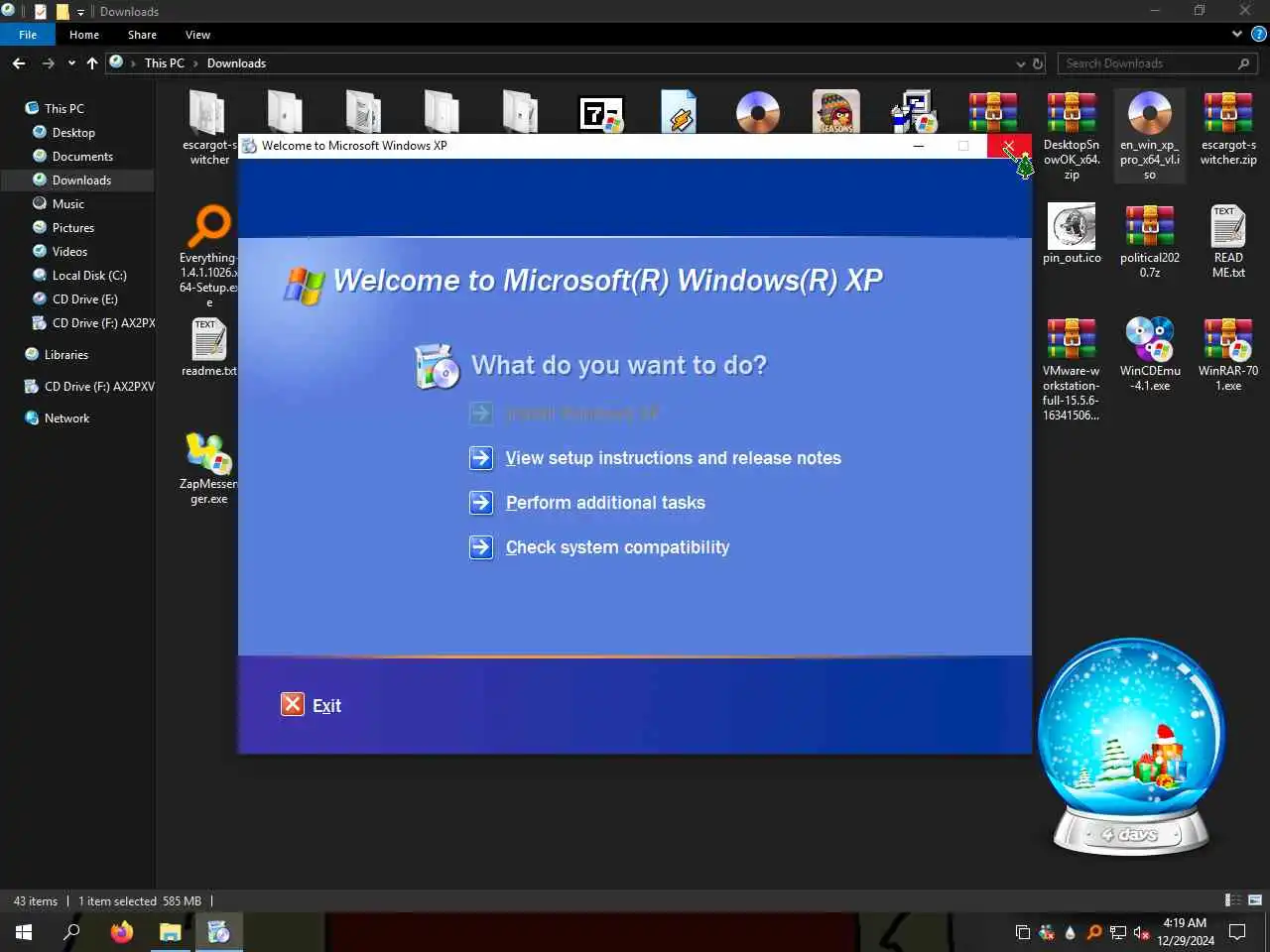Open the Share ribbon tab
This screenshot has width=1270, height=952.
pyautogui.click(x=142, y=35)
